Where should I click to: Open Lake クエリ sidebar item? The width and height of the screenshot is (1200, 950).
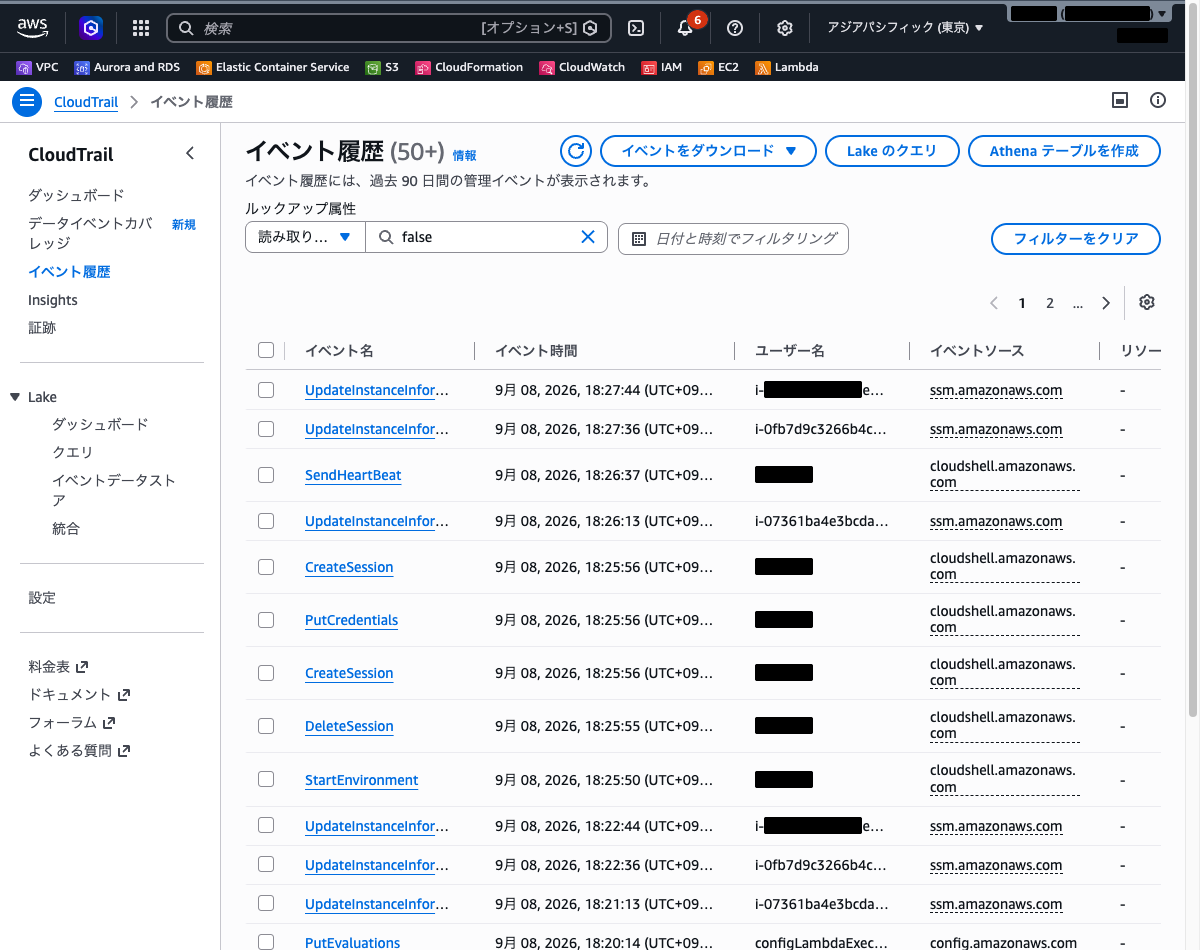coord(72,452)
